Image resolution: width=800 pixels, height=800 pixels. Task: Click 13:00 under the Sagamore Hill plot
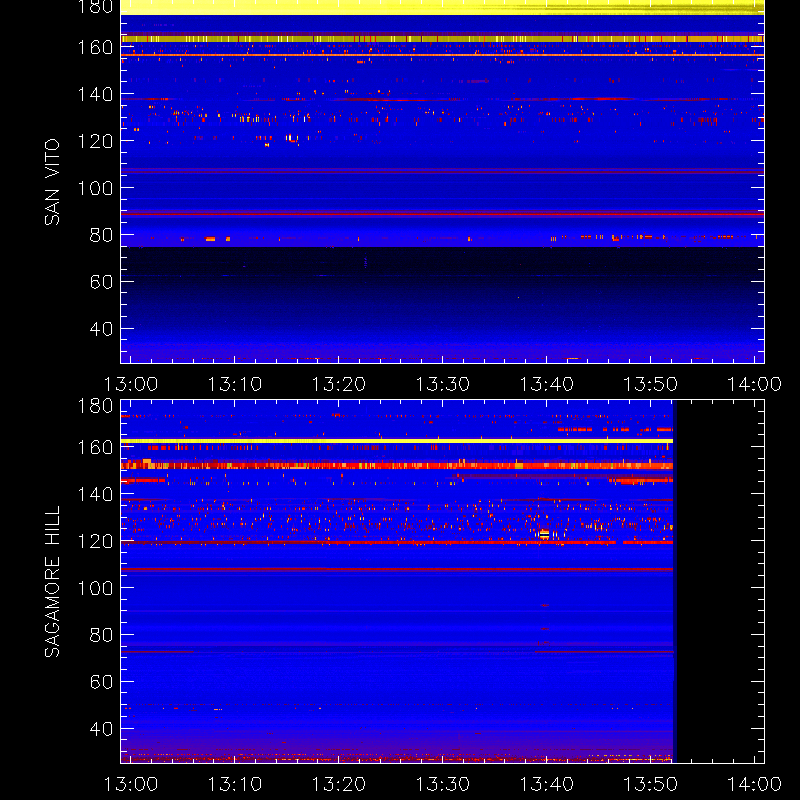[131, 784]
